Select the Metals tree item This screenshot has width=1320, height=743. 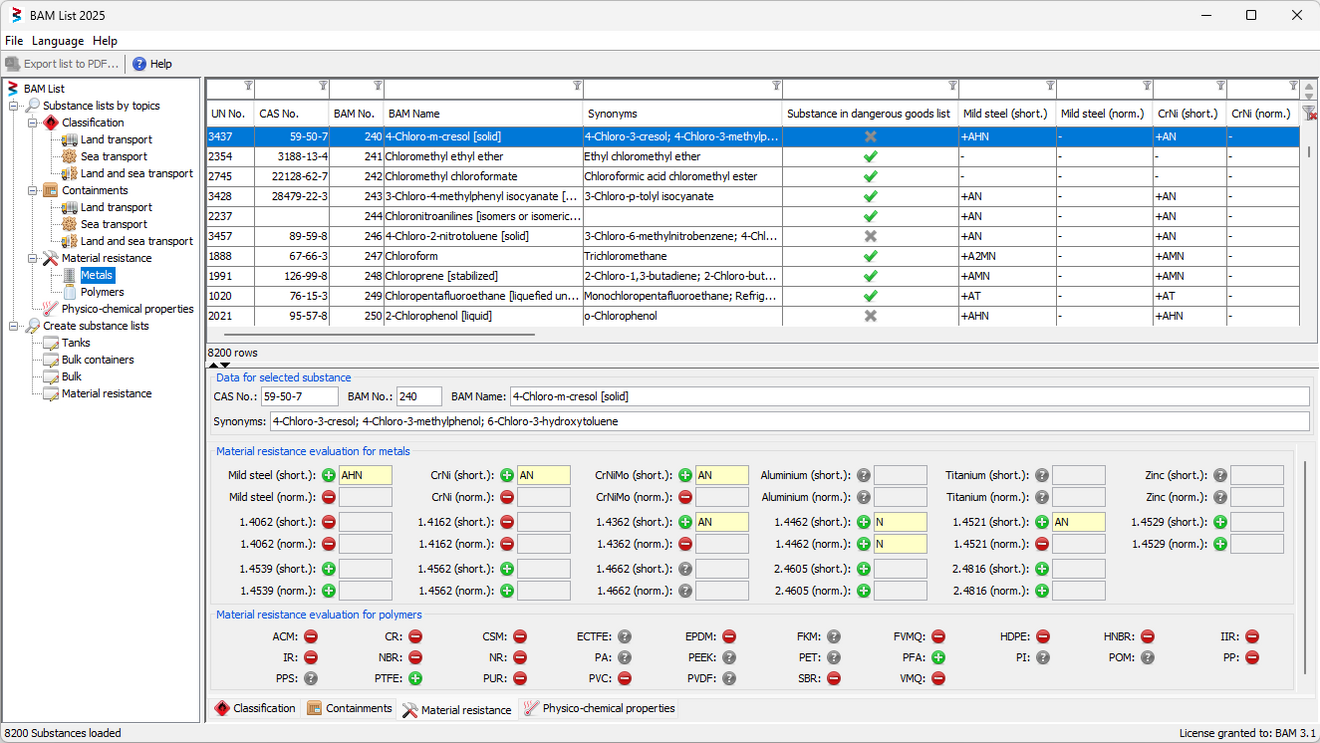click(x=97, y=275)
